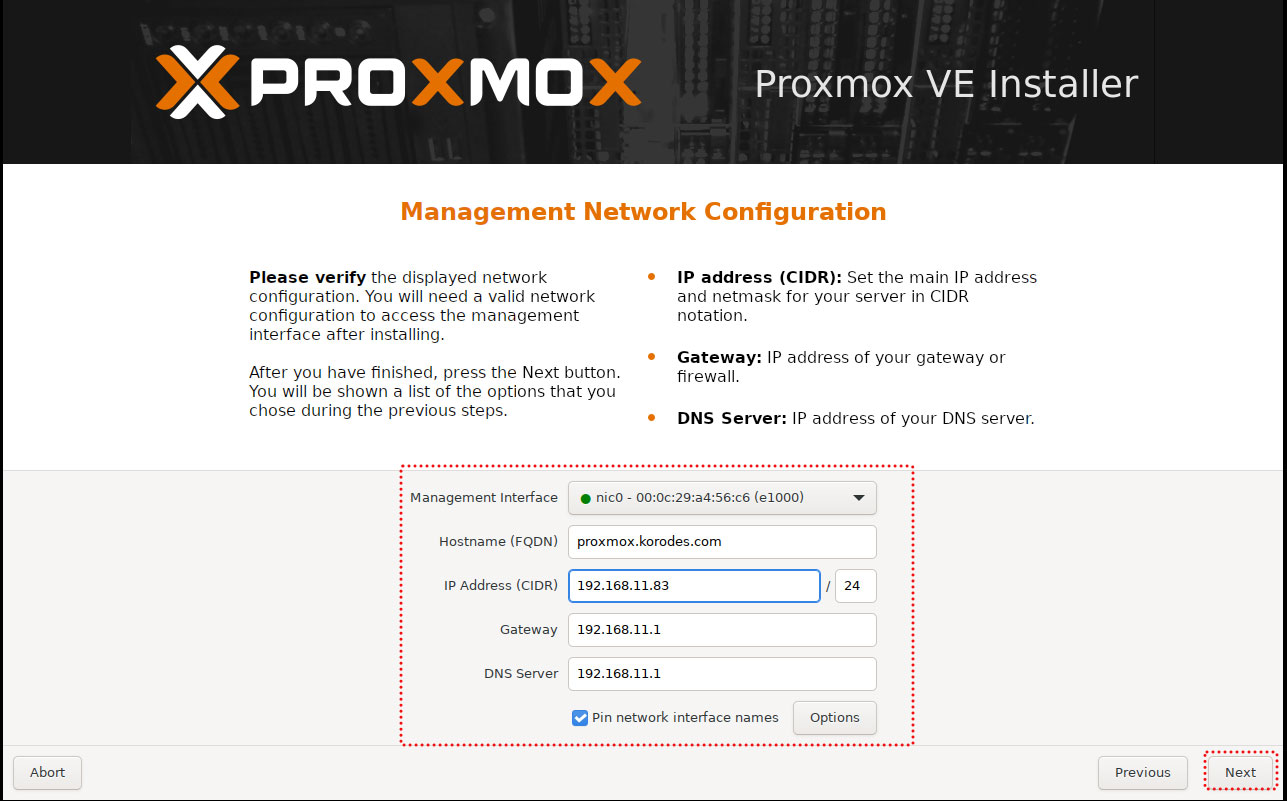This screenshot has width=1287, height=801.
Task: Click the Management Network Configuration heading
Action: point(643,212)
